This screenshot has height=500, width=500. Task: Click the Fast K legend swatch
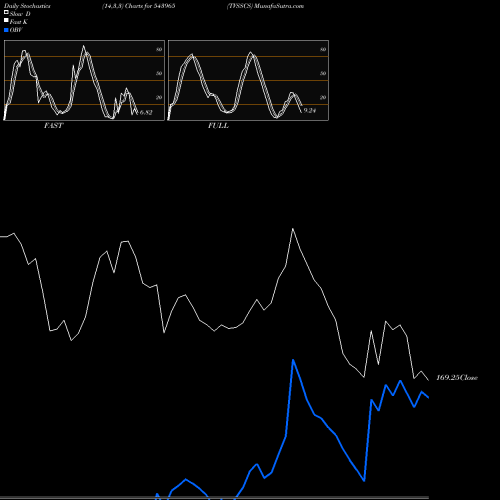[6, 20]
